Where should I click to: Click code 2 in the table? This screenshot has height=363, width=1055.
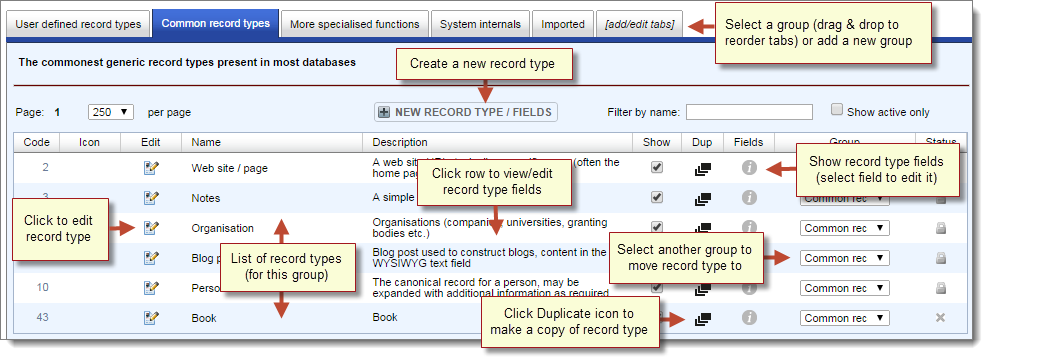point(45,167)
